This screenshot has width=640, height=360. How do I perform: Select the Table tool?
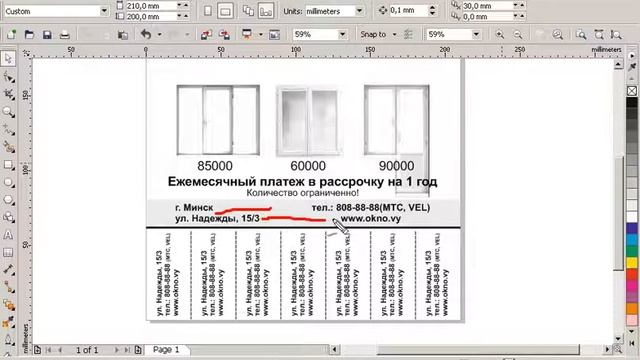8,253
